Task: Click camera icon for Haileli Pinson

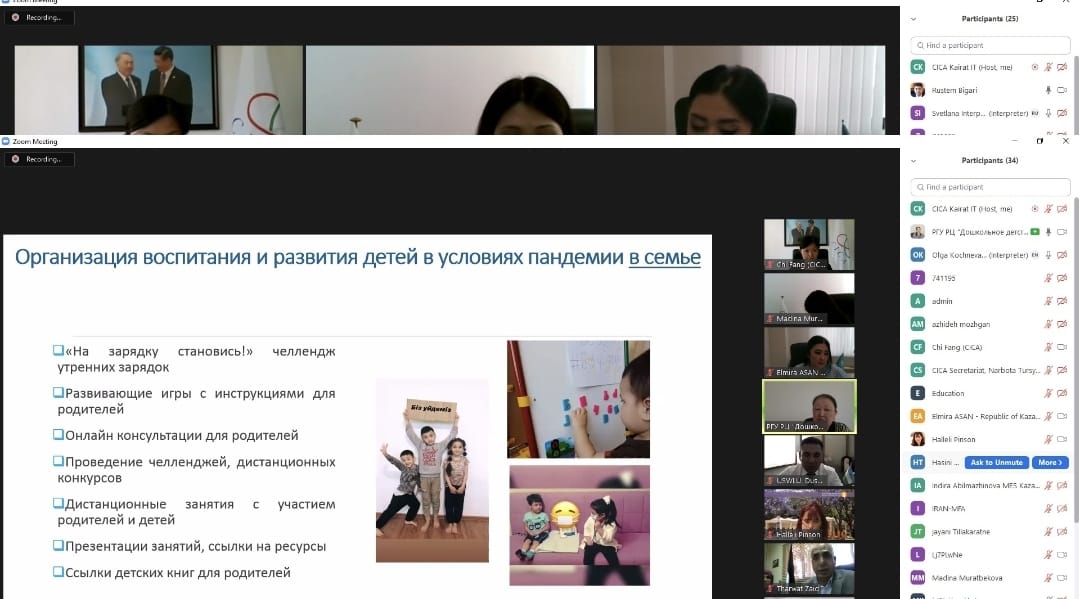Action: pos(1062,439)
